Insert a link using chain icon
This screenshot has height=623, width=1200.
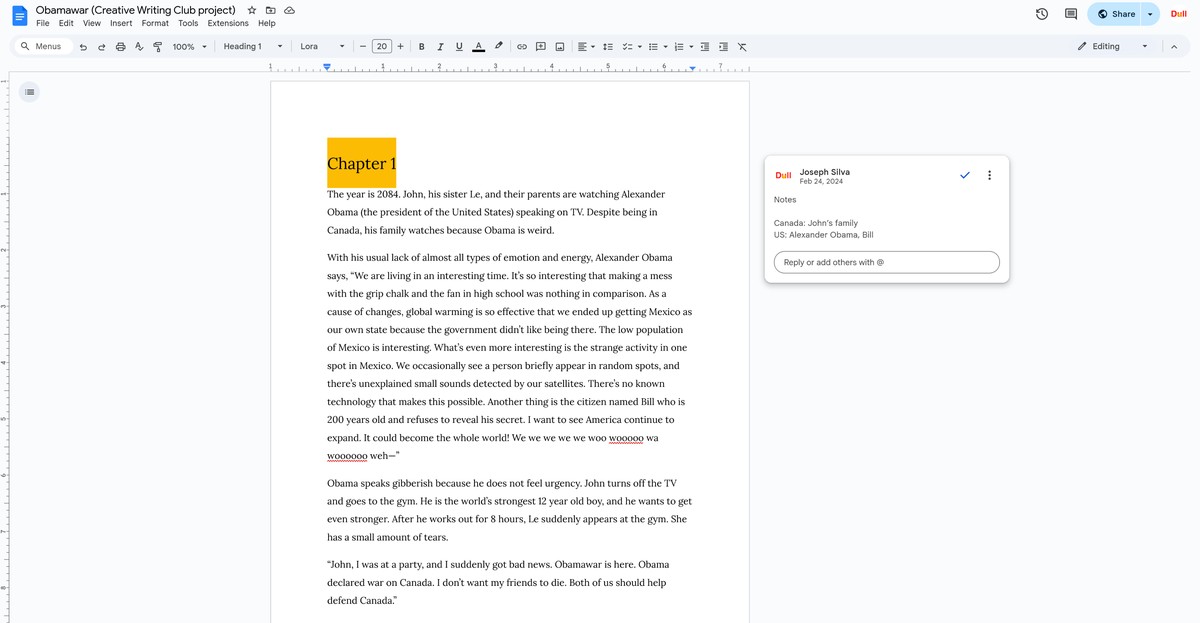pyautogui.click(x=521, y=47)
